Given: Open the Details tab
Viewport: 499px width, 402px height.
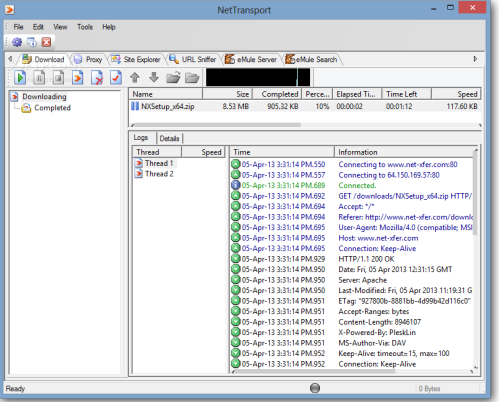Looking at the screenshot, I should coord(169,138).
